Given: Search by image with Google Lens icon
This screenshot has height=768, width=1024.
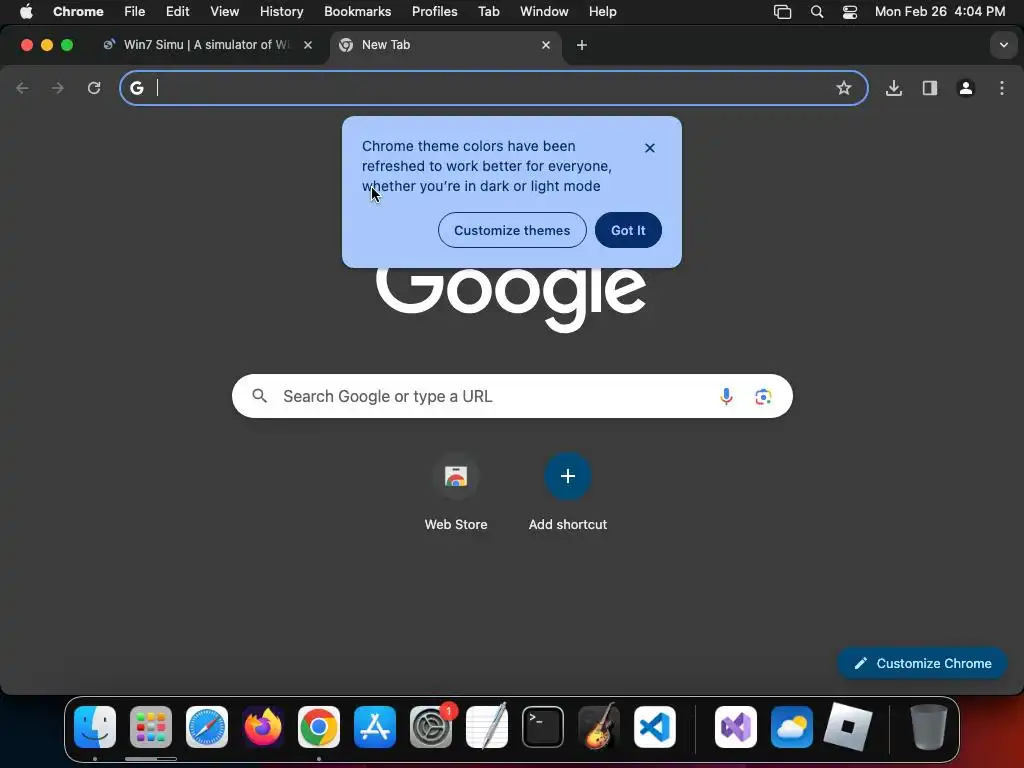Looking at the screenshot, I should click(x=763, y=396).
